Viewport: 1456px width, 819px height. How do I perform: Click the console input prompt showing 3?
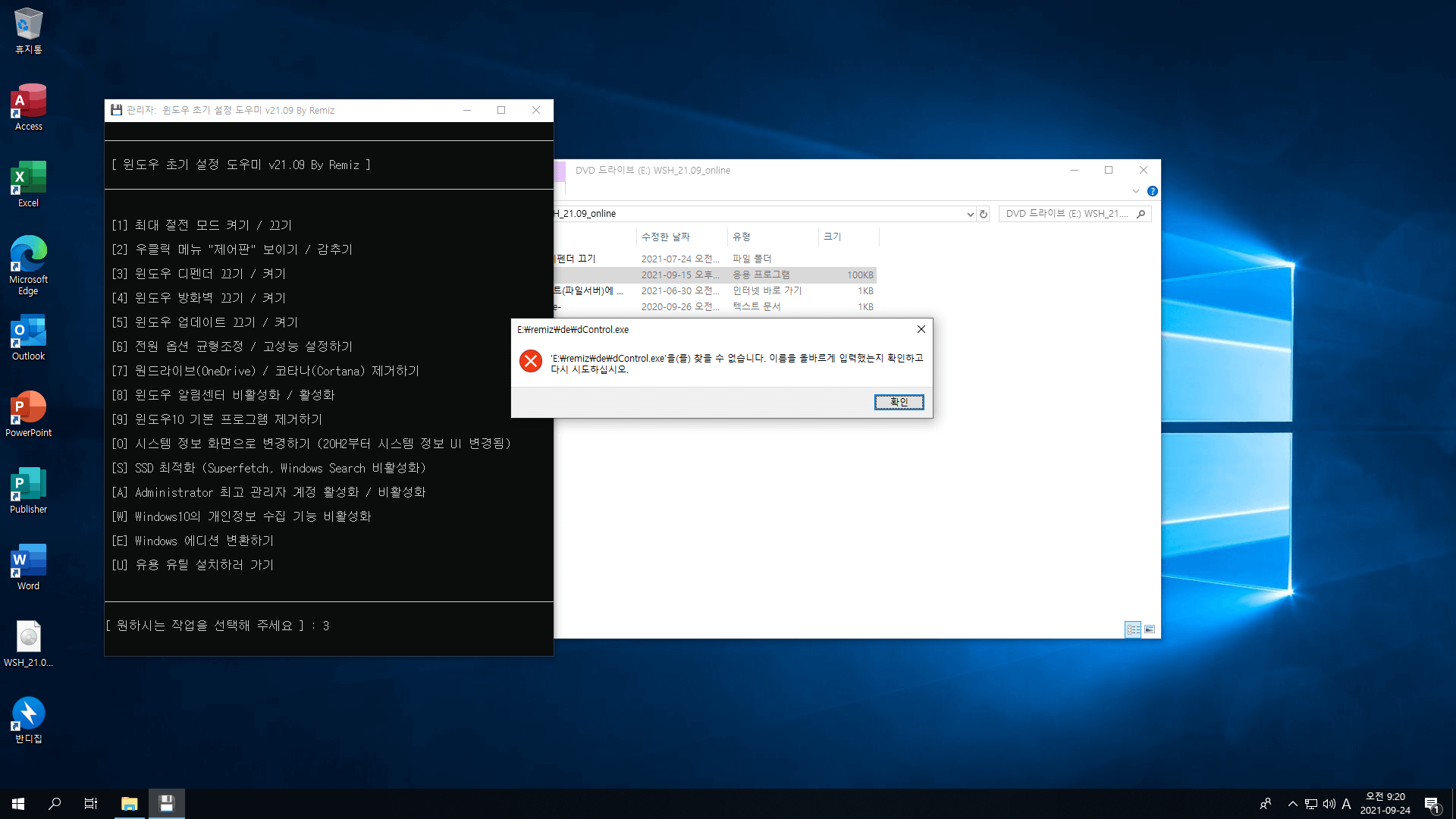click(218, 626)
